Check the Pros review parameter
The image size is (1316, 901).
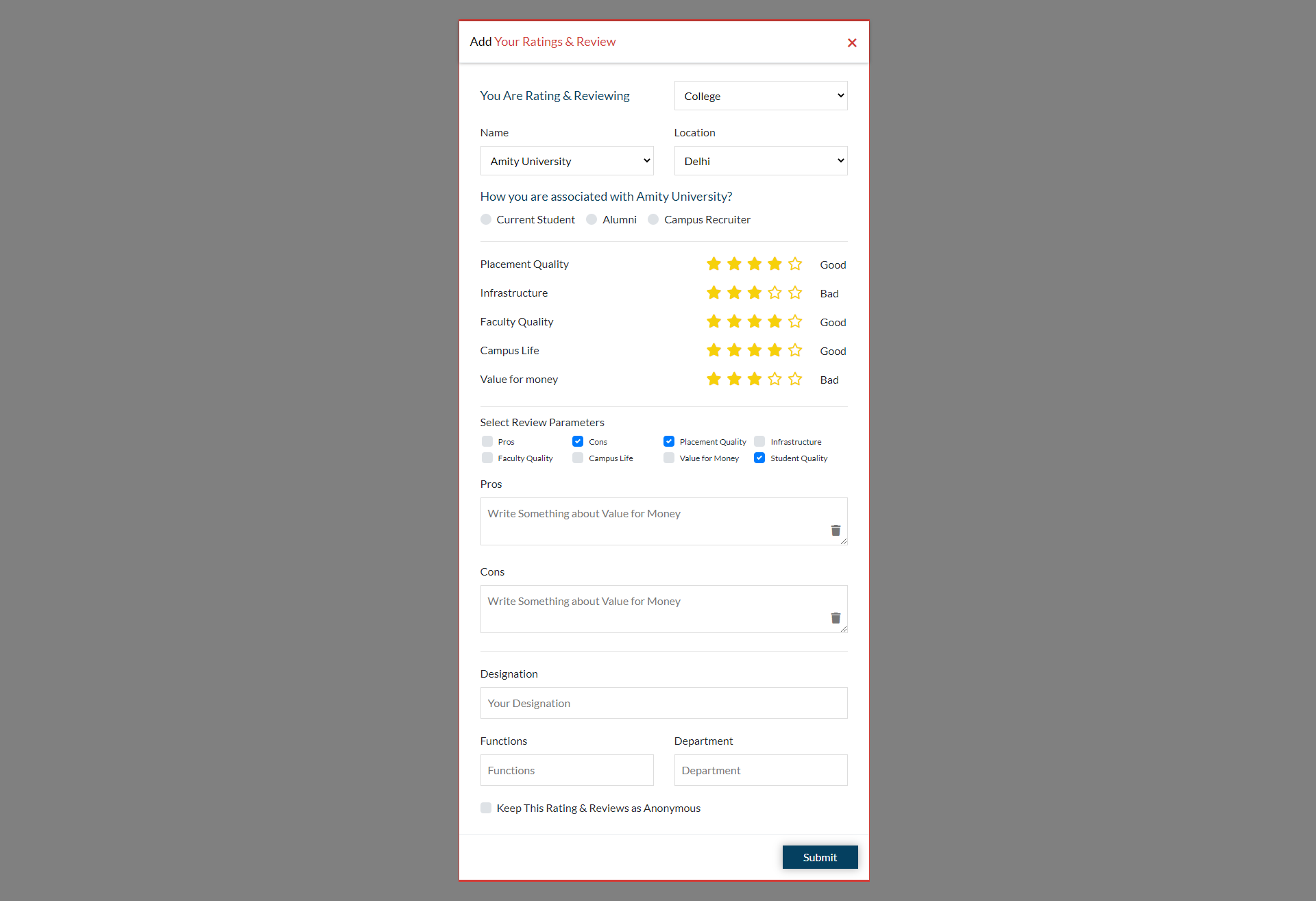(487, 441)
